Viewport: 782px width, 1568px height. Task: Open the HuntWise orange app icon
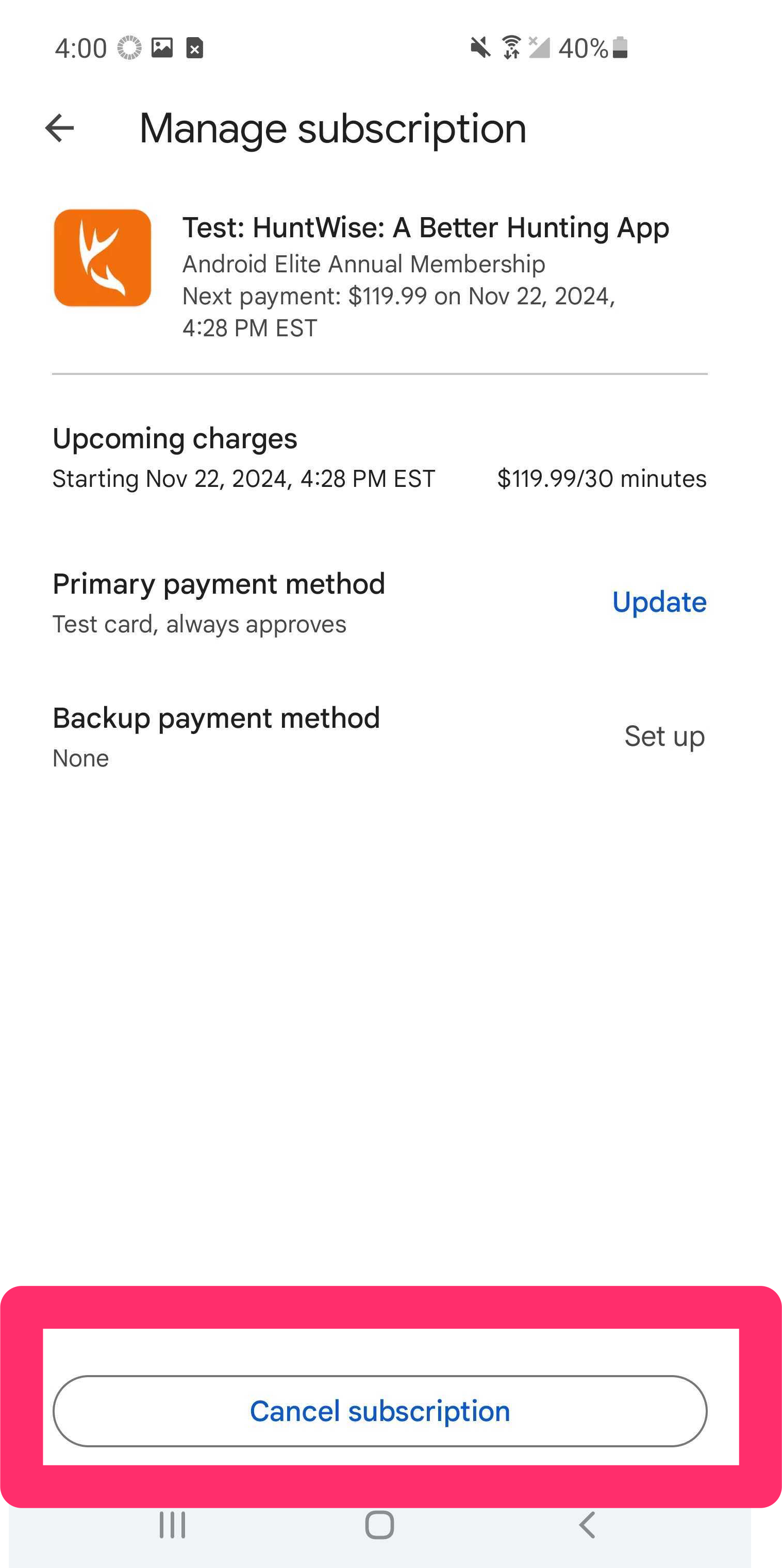click(102, 258)
